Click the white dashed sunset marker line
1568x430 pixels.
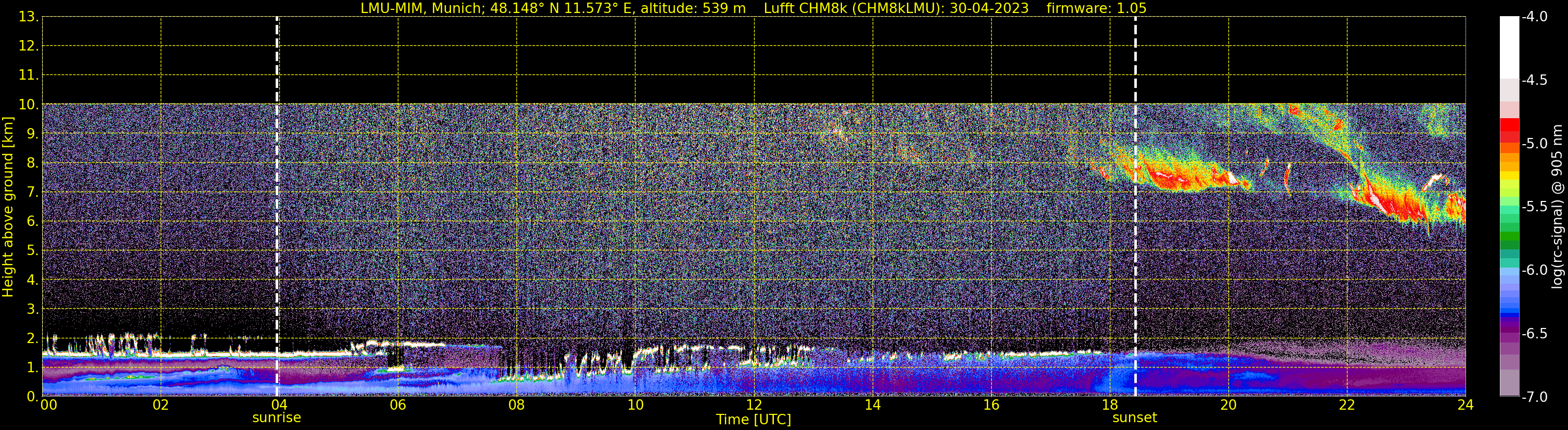tap(1135, 207)
